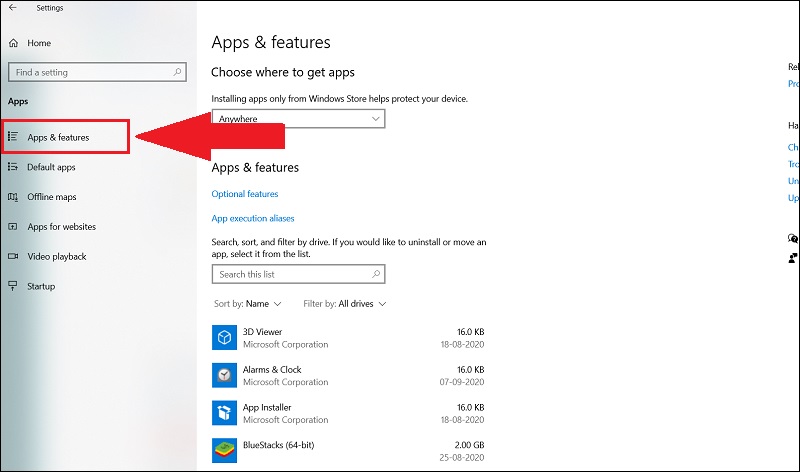Open the Filter by All drives dropdown

point(344,304)
